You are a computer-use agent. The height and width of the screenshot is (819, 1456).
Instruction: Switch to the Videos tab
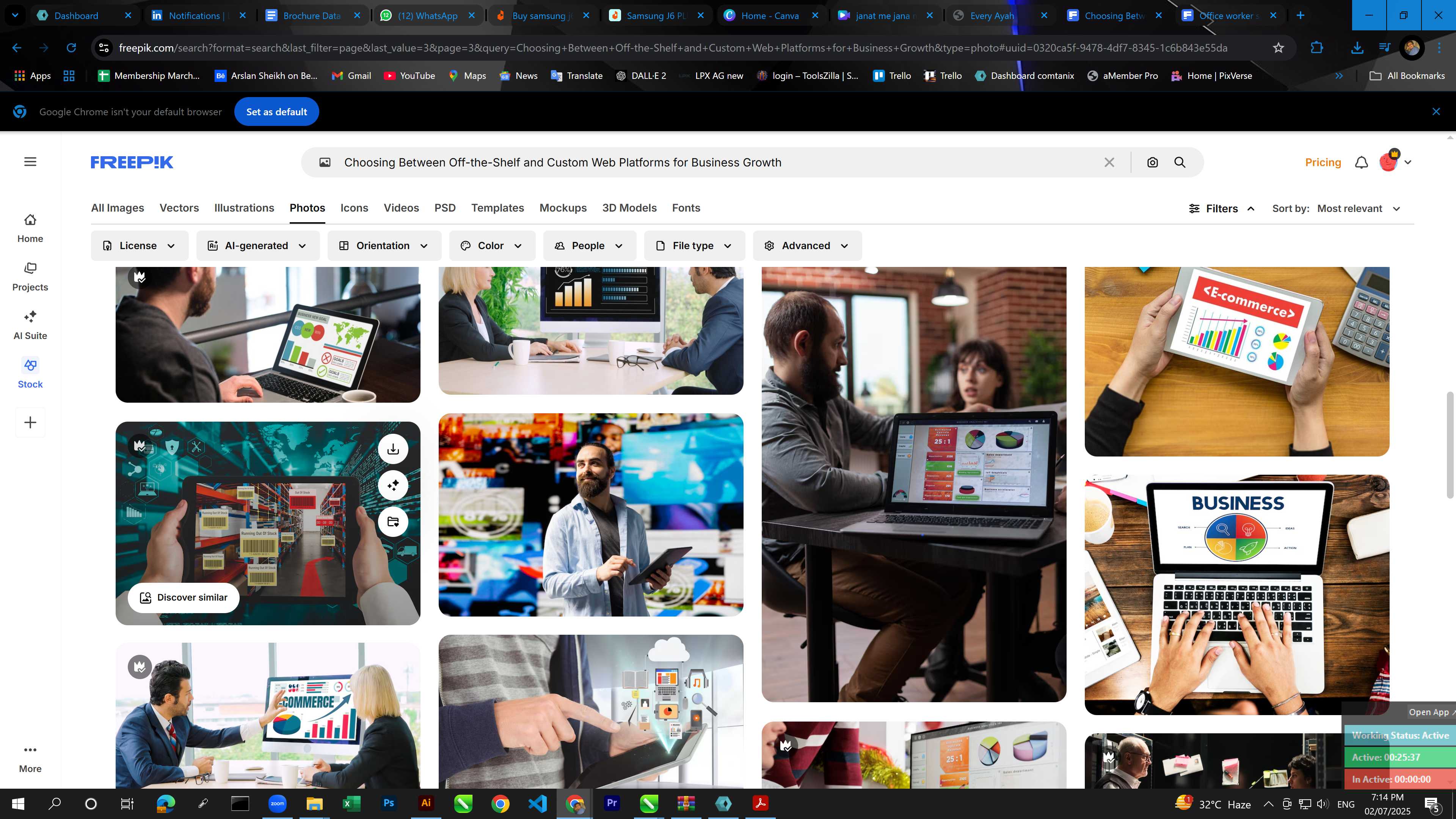coord(401,208)
